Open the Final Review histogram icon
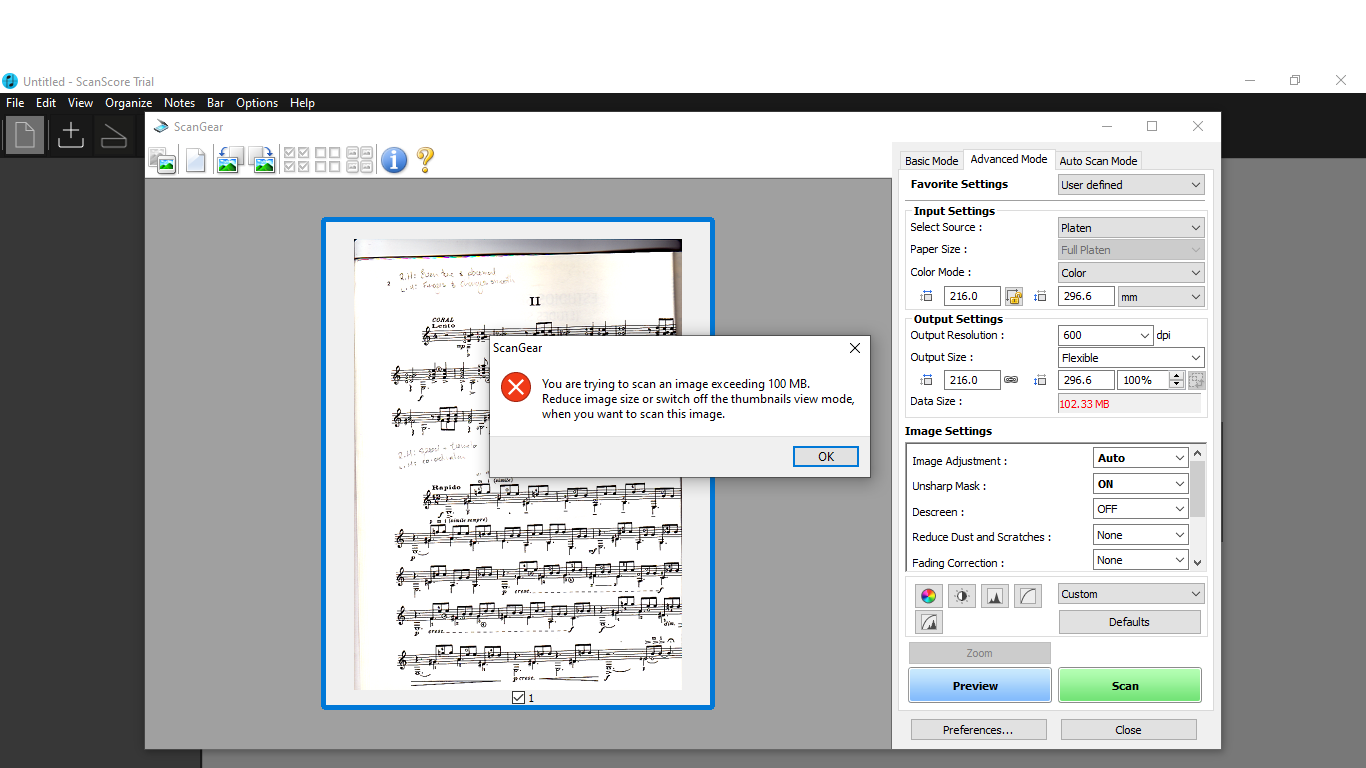 929,622
